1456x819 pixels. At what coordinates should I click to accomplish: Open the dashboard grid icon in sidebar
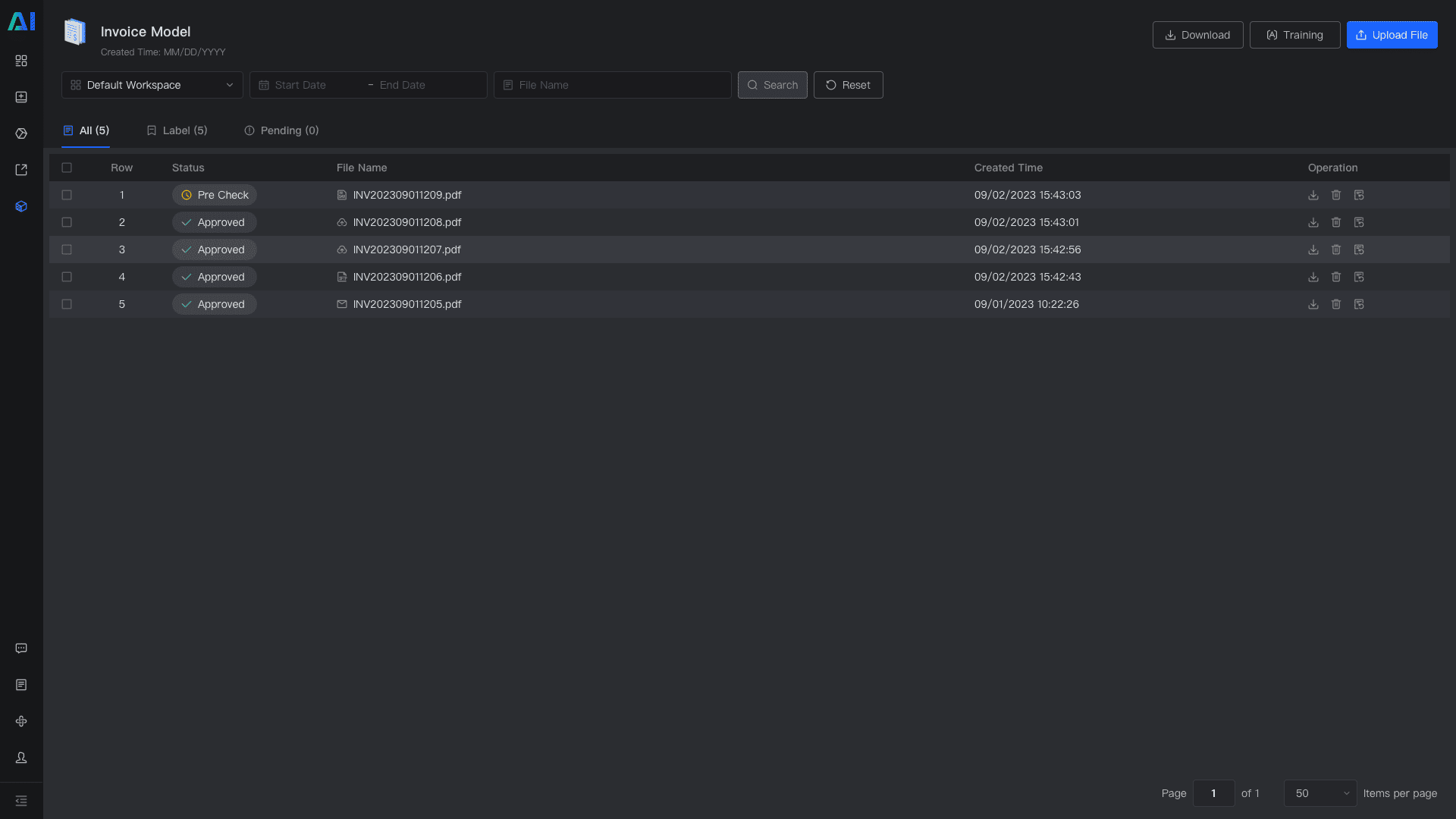click(x=21, y=61)
